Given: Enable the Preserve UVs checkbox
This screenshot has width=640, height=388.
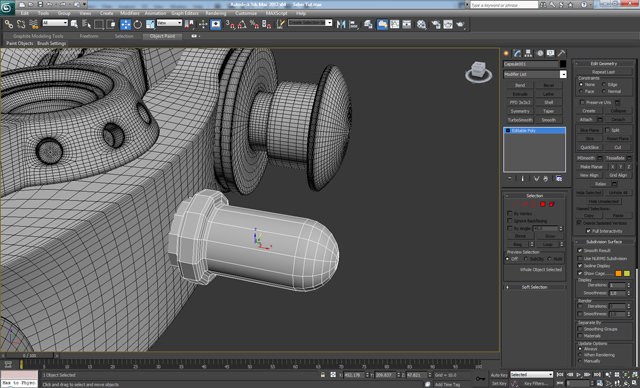Looking at the screenshot, I should point(582,102).
